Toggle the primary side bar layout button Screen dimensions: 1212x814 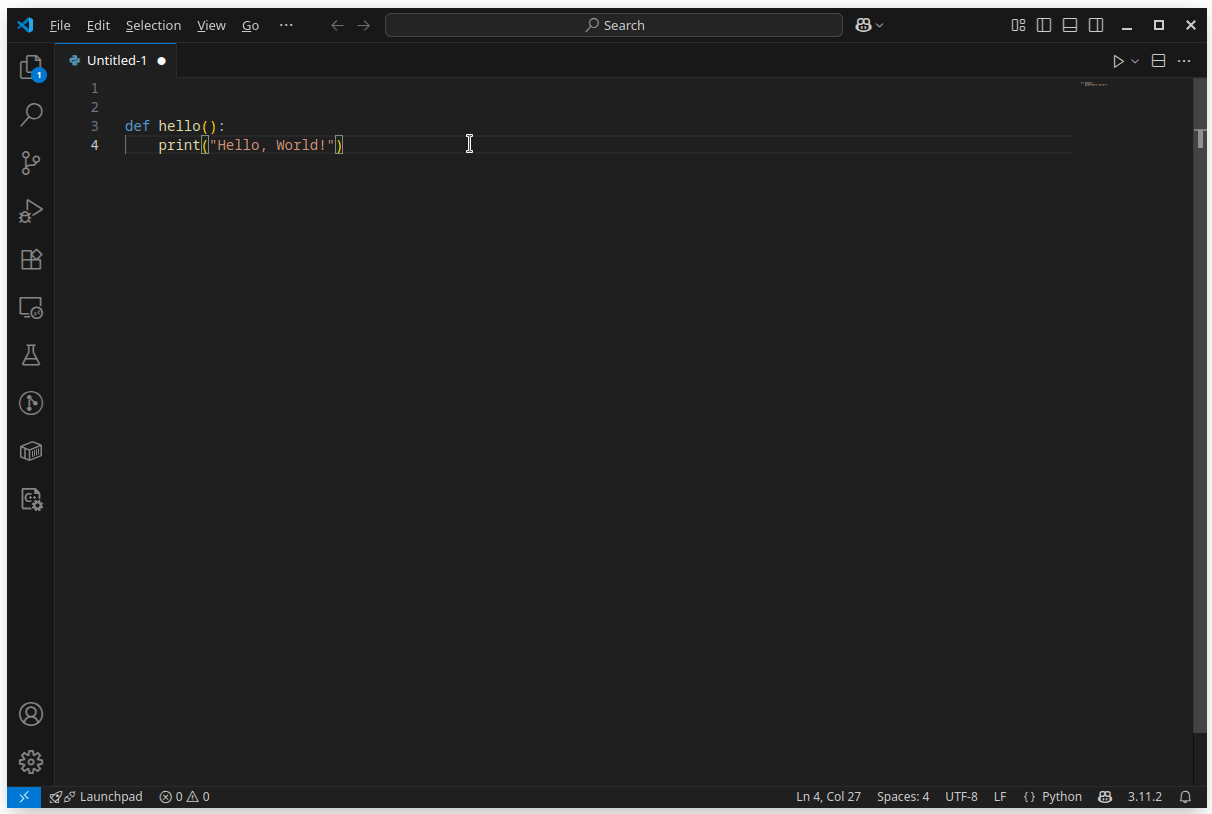tap(1044, 25)
